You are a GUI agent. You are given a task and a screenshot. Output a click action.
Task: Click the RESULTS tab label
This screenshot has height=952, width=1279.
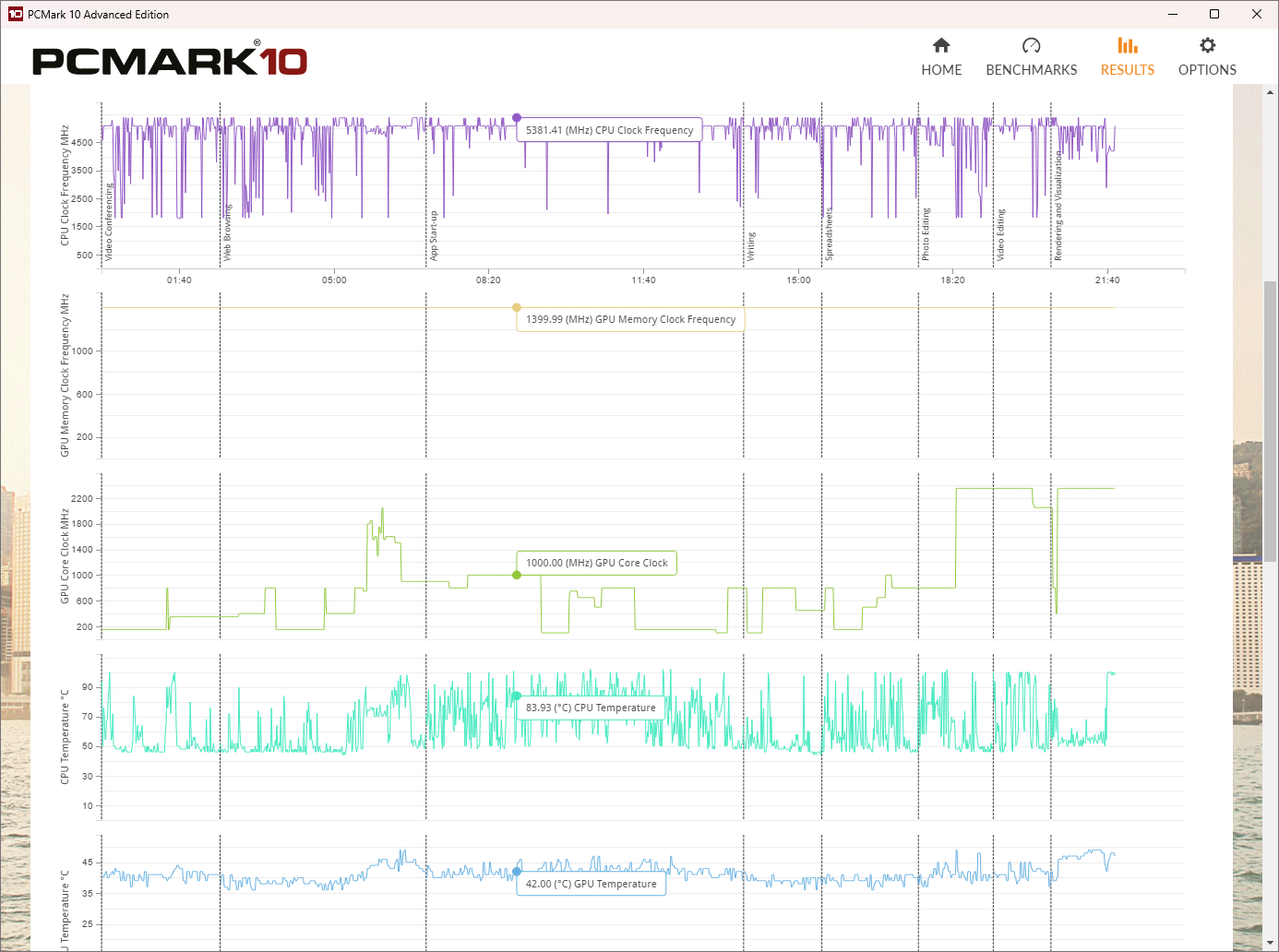click(1127, 70)
